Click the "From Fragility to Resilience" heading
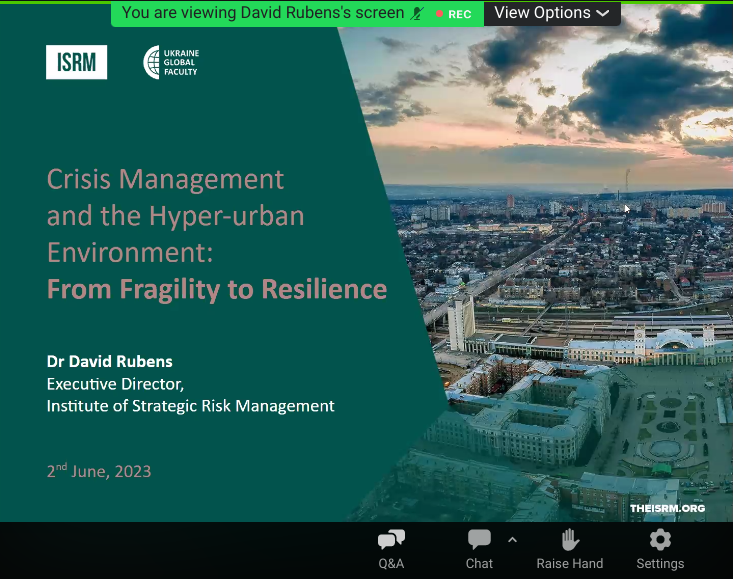 pos(217,289)
